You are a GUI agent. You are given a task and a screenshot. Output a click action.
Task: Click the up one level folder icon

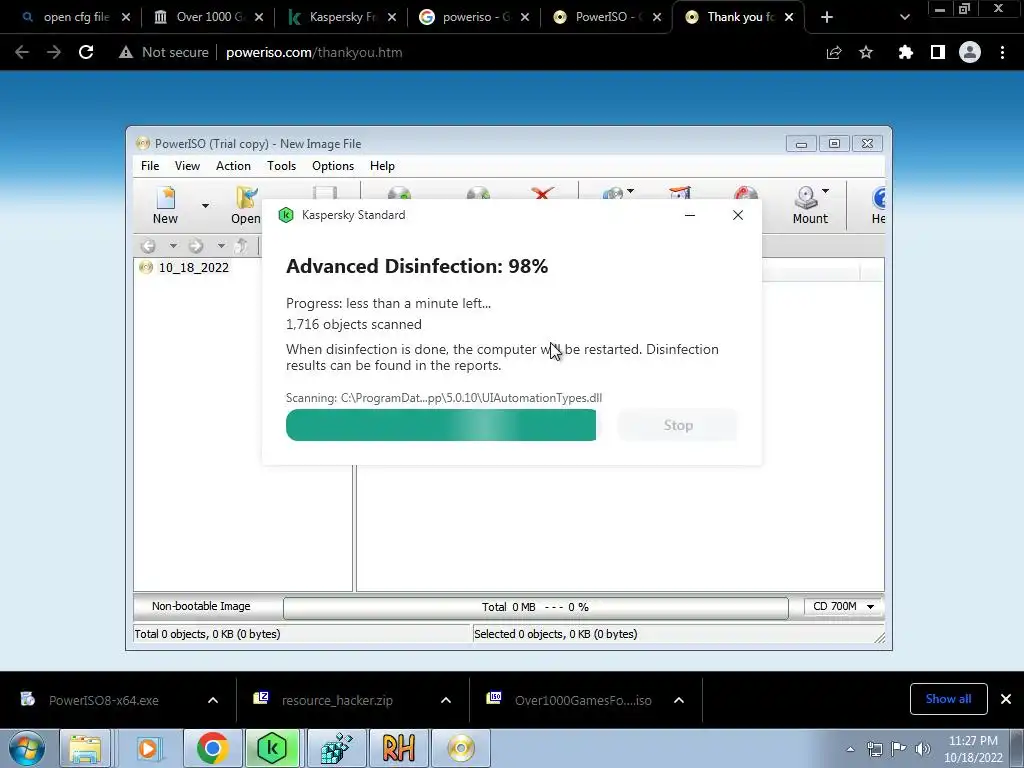tap(241, 246)
